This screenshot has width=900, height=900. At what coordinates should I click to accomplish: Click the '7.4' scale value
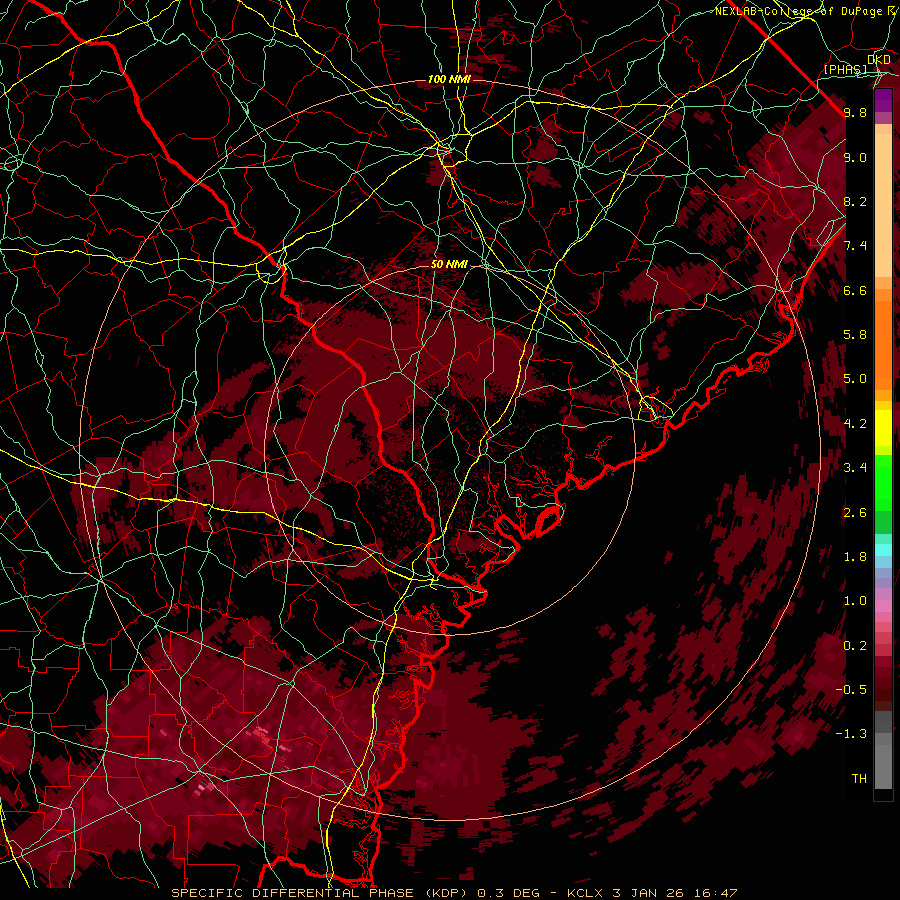tap(855, 246)
